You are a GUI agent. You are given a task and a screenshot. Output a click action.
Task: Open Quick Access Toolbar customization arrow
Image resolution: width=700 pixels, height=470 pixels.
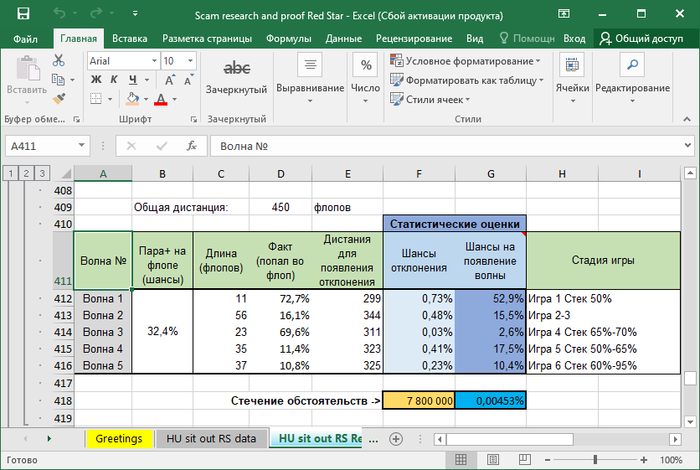pos(135,14)
